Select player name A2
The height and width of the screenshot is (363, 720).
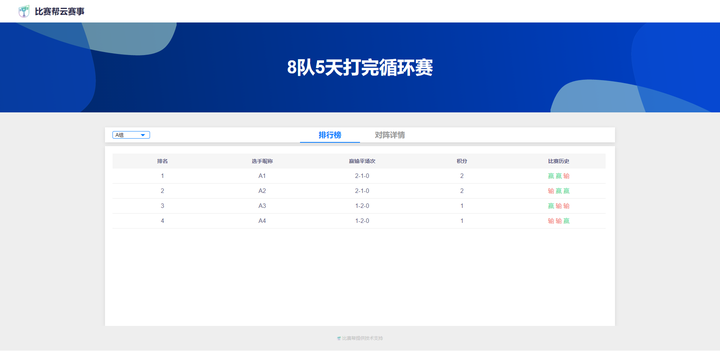click(262, 191)
